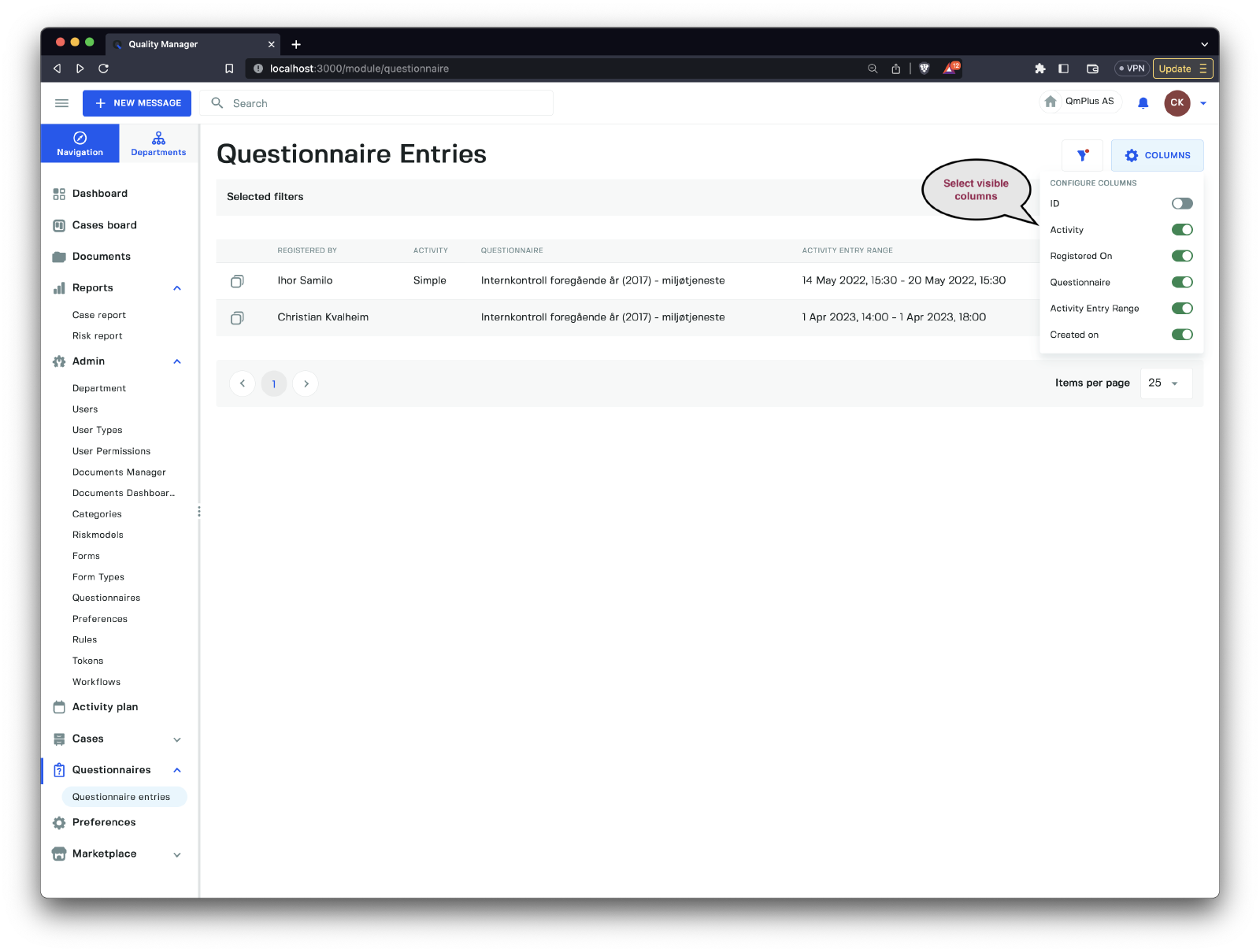Open the browser extensions puzzle icon
This screenshot has height=952, width=1260.
coord(1039,69)
